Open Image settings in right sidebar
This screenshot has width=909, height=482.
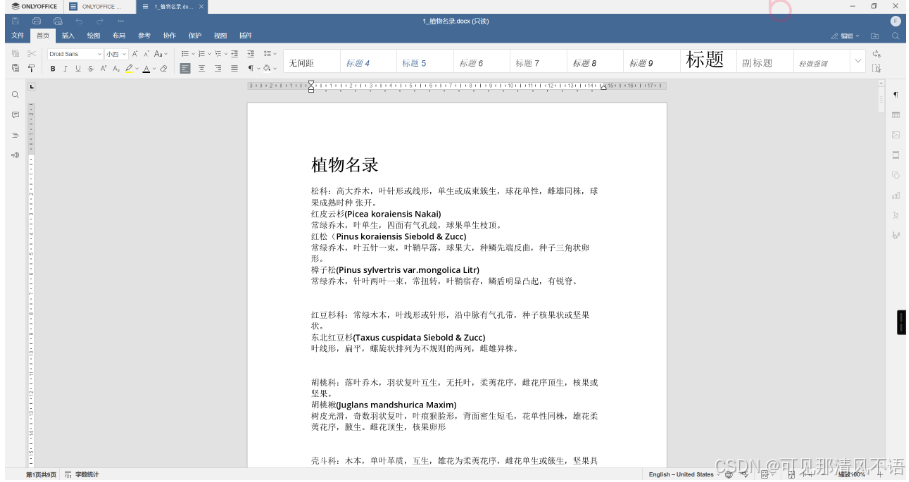coord(896,135)
